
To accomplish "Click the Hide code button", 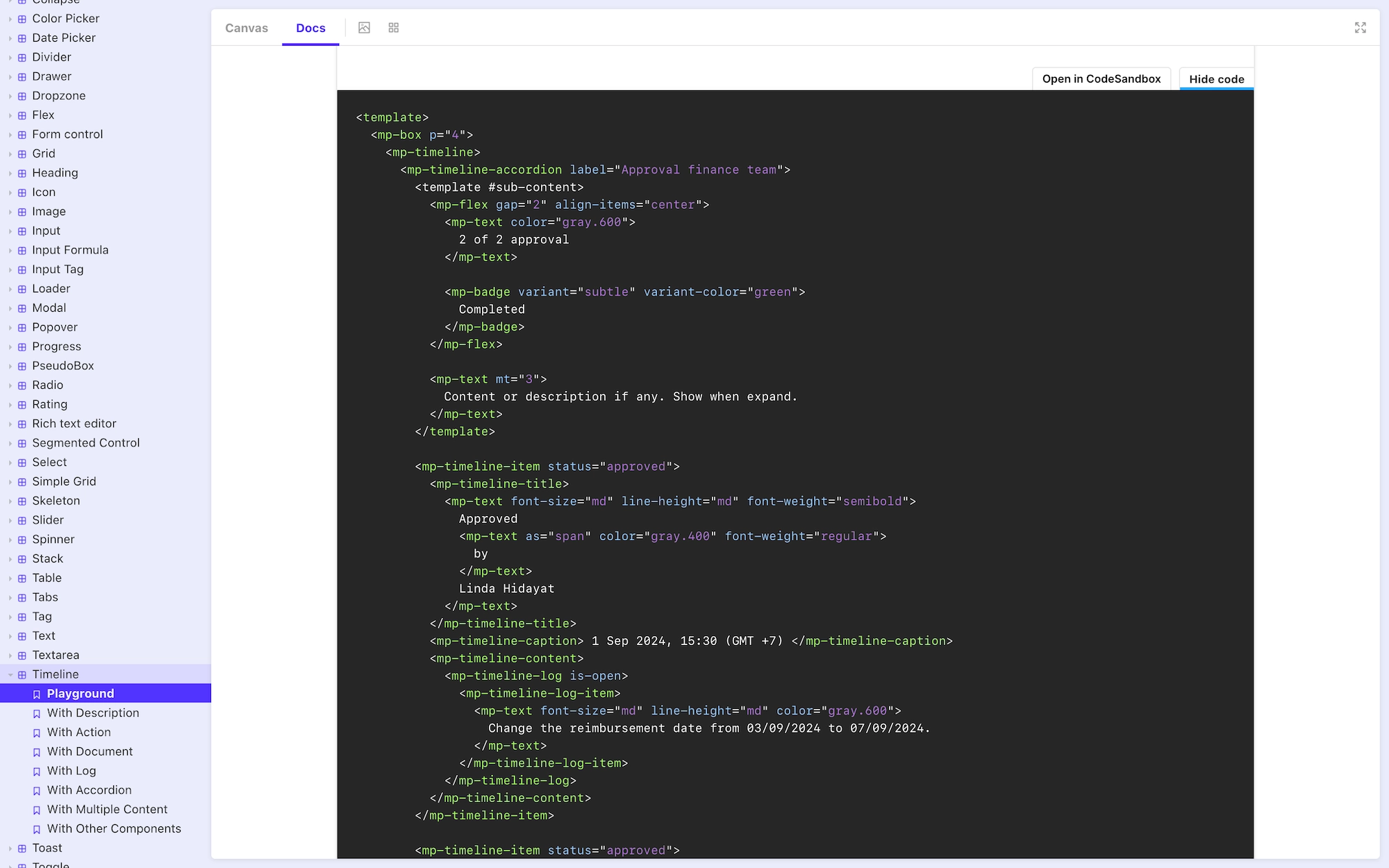I will coord(1217,78).
